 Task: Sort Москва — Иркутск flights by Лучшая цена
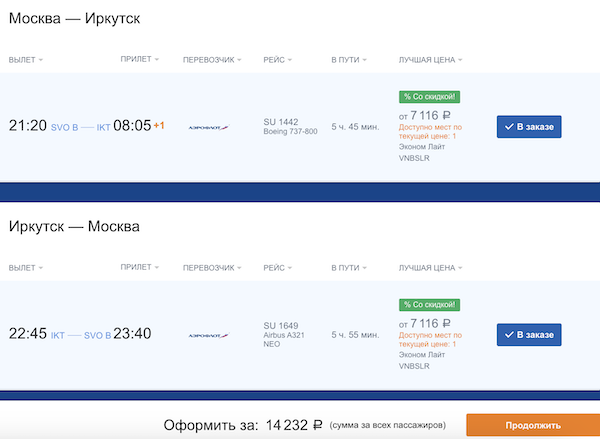432,60
